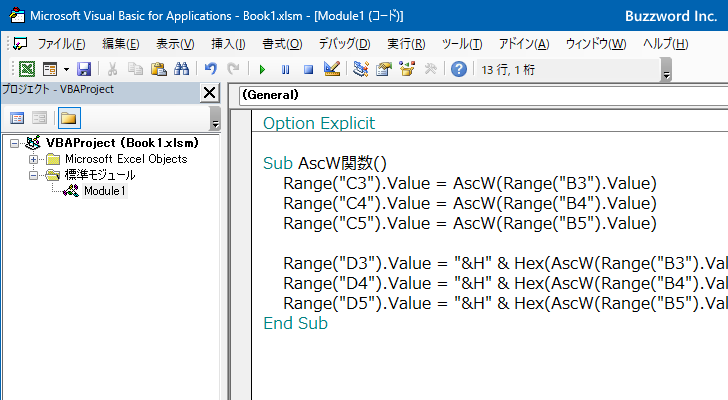Open the Project Explorer toolbar icon

tap(361, 69)
